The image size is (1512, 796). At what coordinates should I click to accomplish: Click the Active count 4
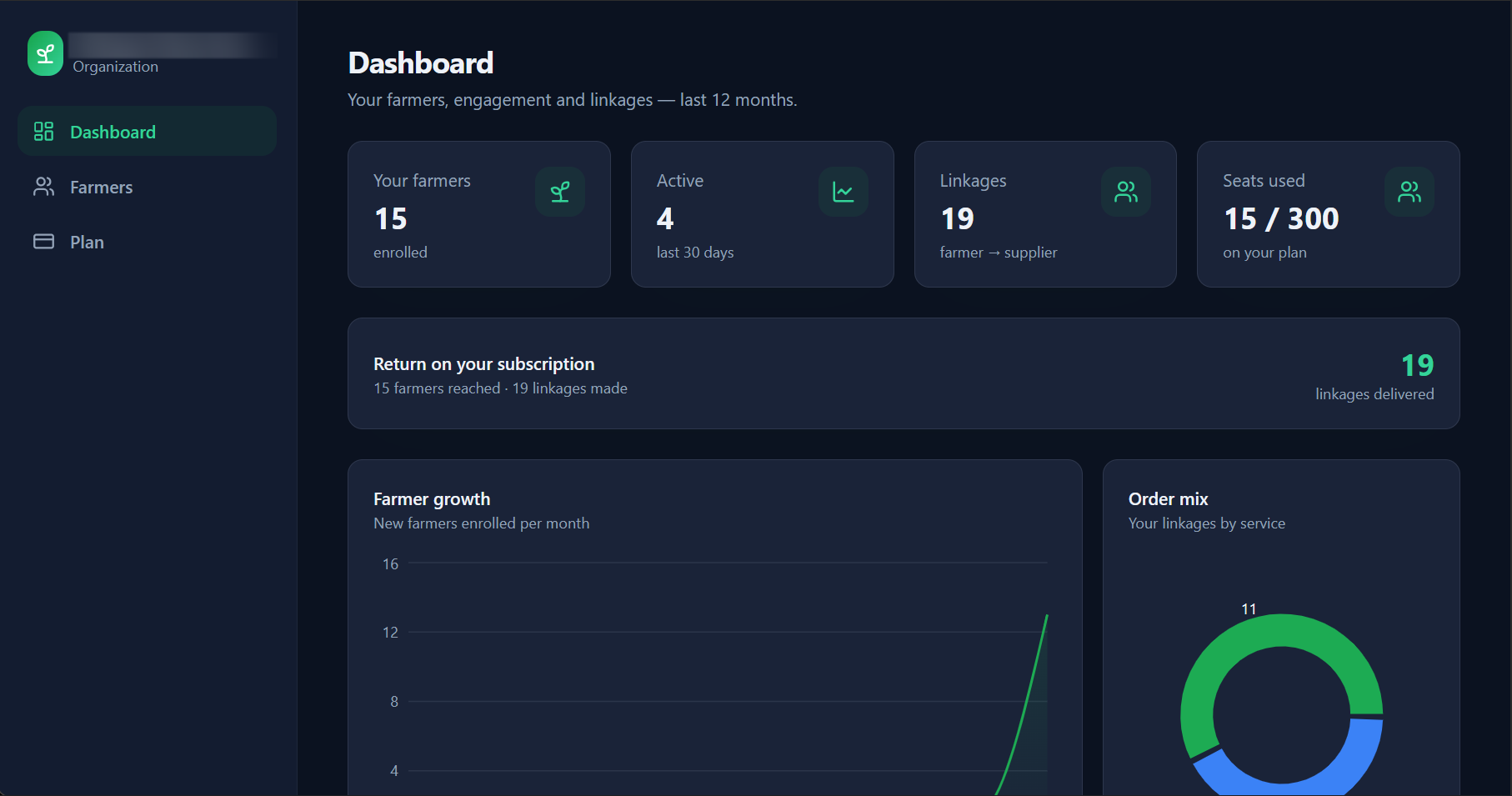coord(665,218)
